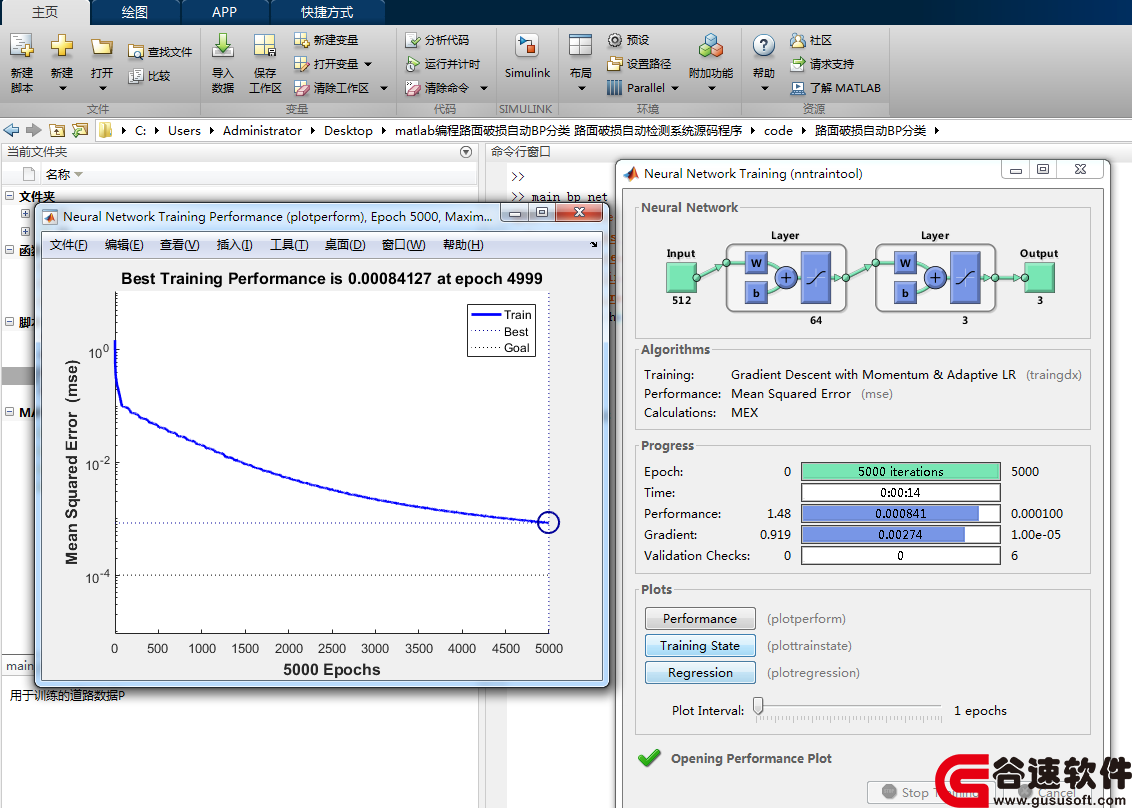
Task: Click Find Files (查找文件) icon
Action: pos(136,52)
